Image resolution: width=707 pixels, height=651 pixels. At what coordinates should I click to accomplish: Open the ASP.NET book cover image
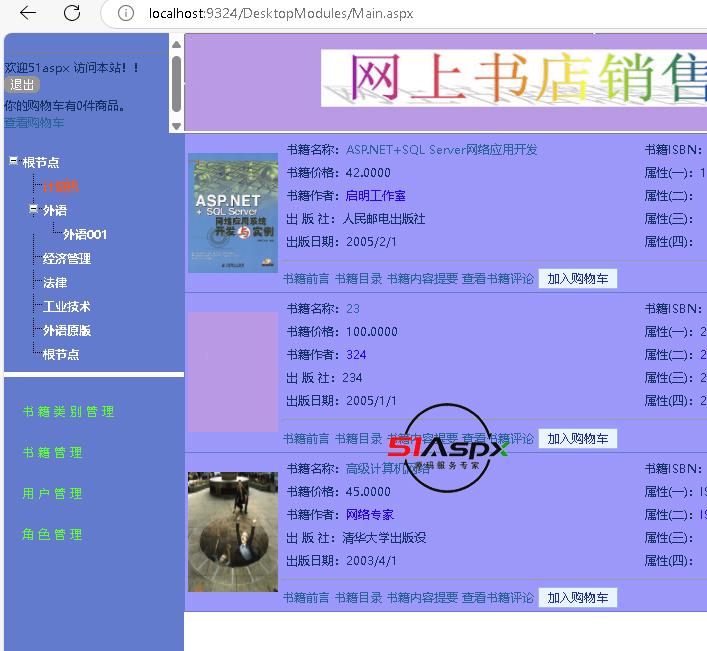click(232, 212)
